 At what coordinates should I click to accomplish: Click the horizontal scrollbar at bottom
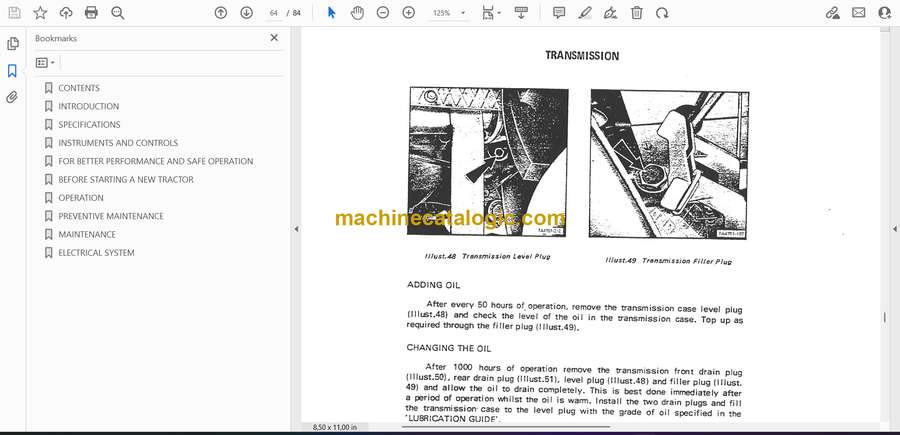[x=505, y=426]
